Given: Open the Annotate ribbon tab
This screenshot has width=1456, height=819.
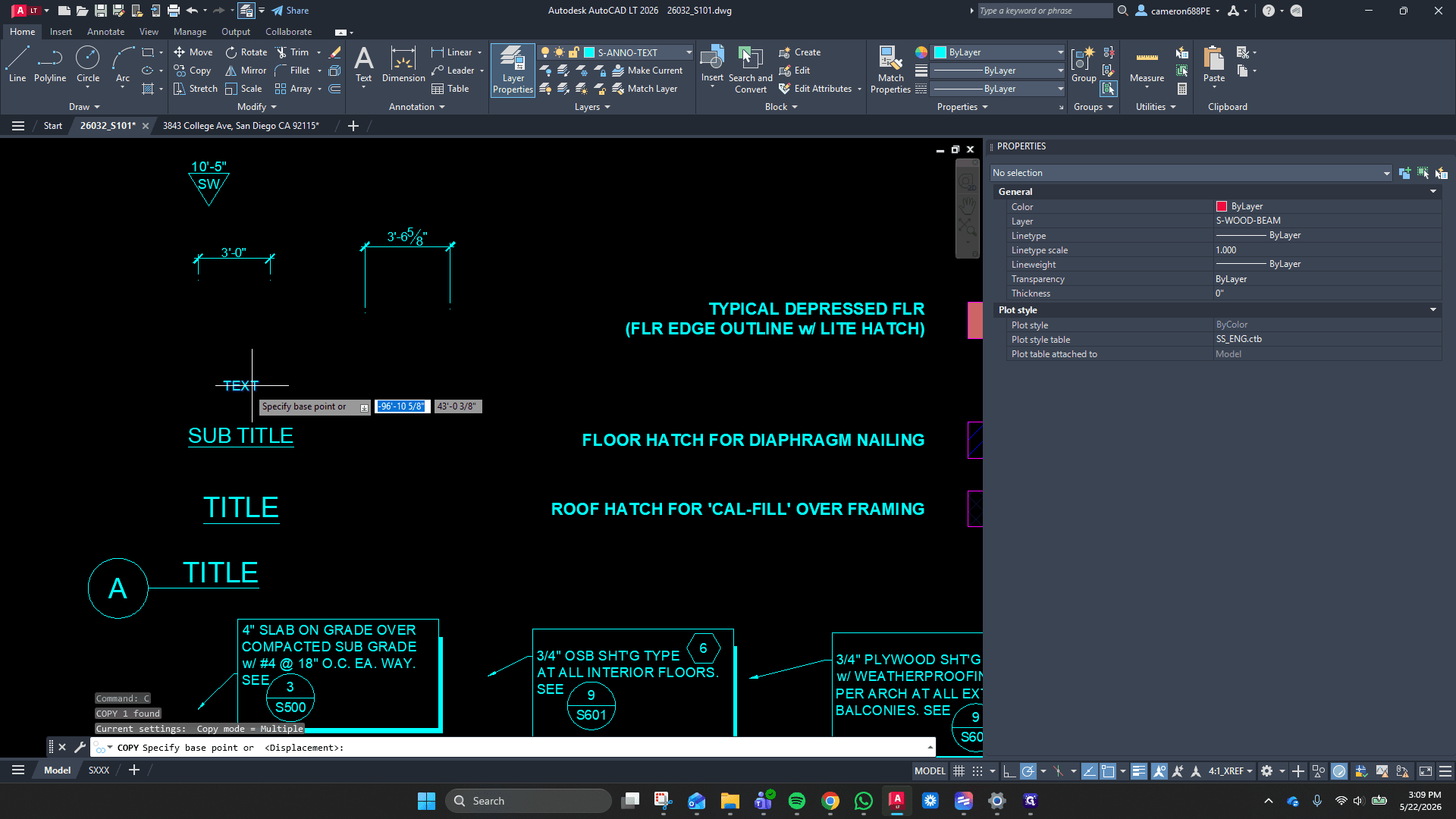Looking at the screenshot, I should (105, 32).
